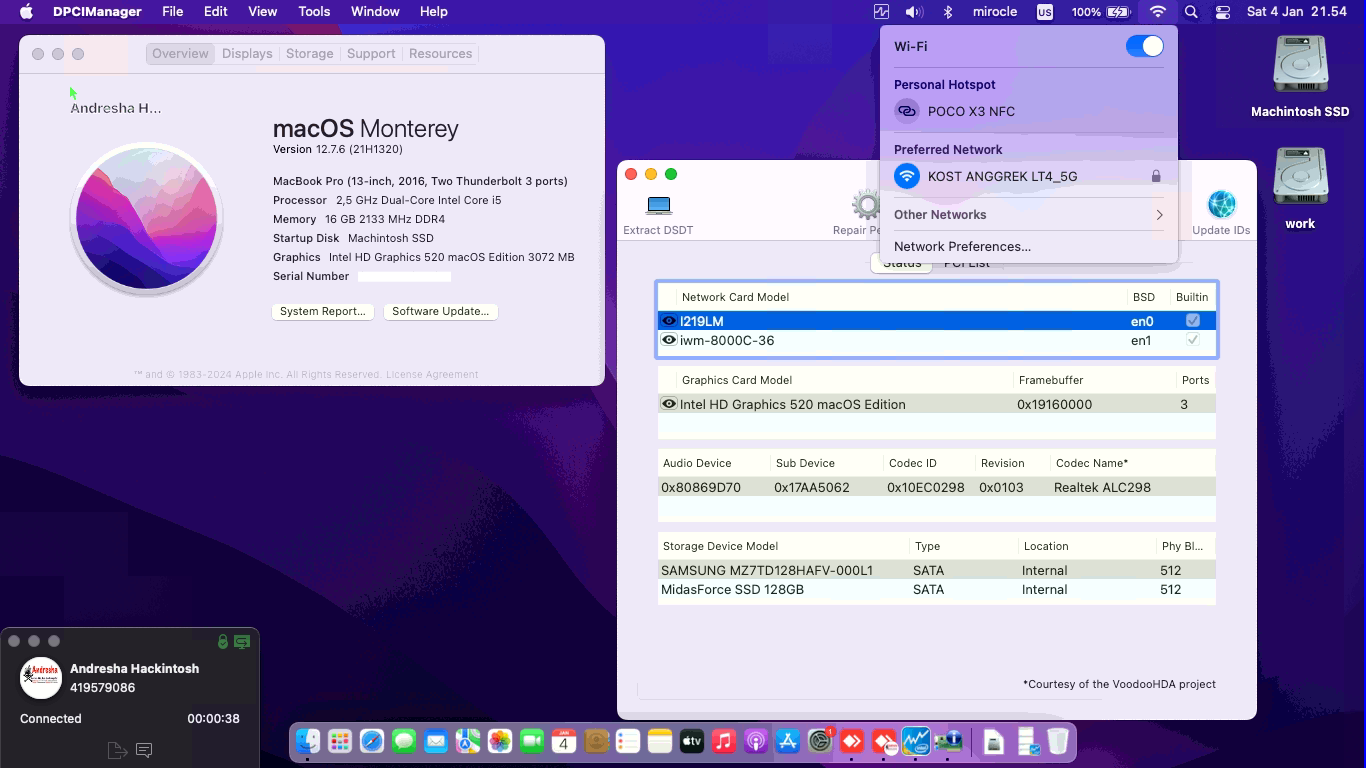Click the file transfer icon in AnyDesk panel
Viewport: 1366px width, 768px height.
(x=117, y=750)
